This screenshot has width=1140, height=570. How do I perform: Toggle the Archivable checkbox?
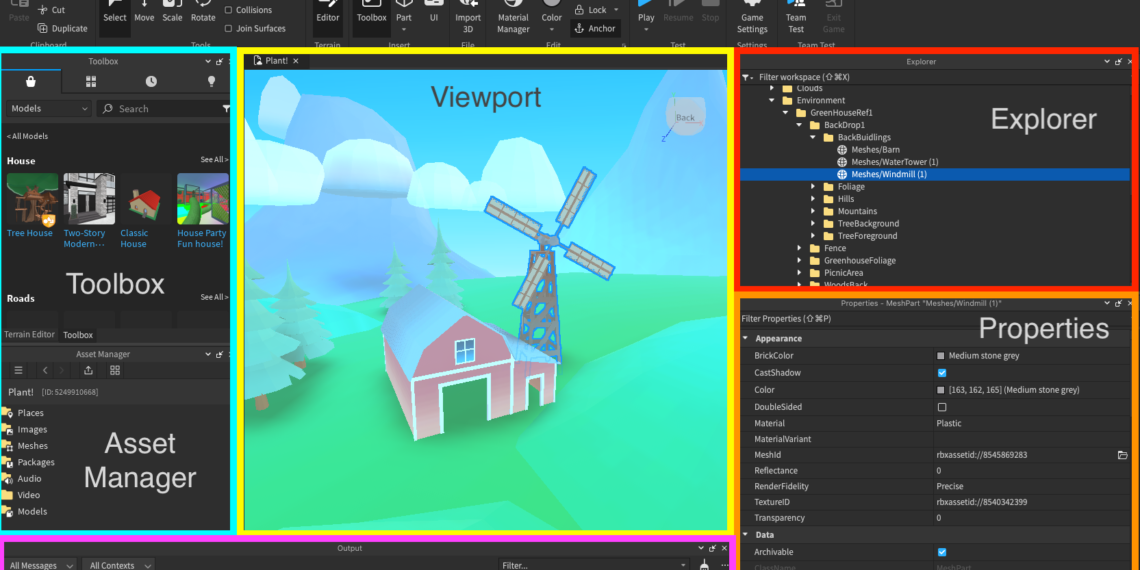pos(942,553)
